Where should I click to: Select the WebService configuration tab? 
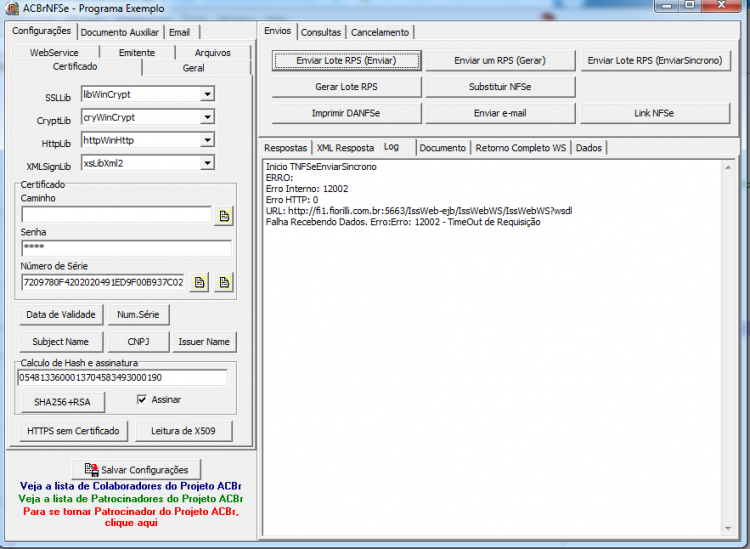(x=54, y=53)
